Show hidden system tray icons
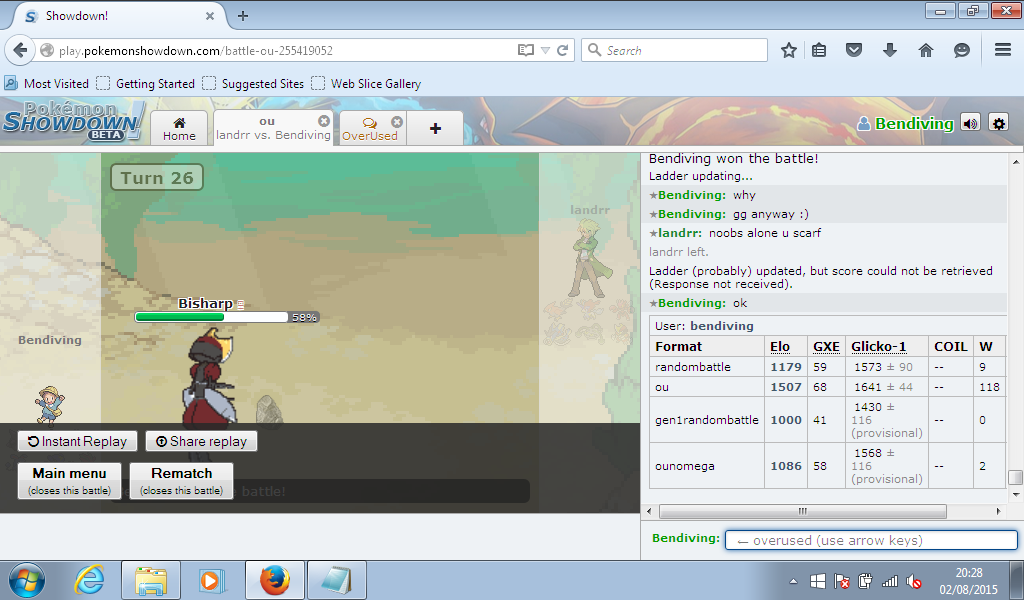 pyautogui.click(x=793, y=581)
